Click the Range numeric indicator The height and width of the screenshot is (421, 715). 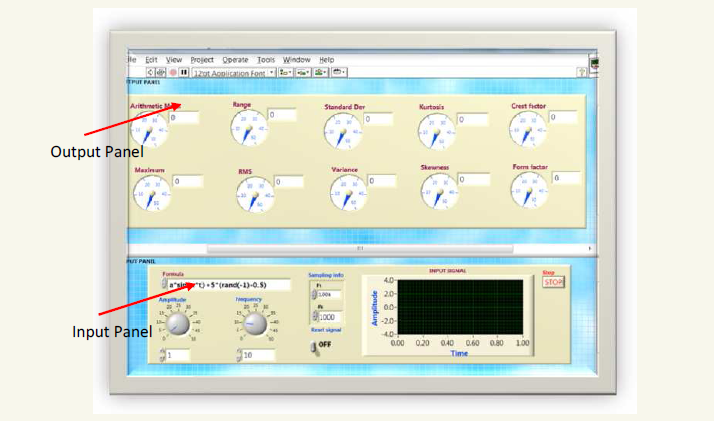click(x=282, y=115)
